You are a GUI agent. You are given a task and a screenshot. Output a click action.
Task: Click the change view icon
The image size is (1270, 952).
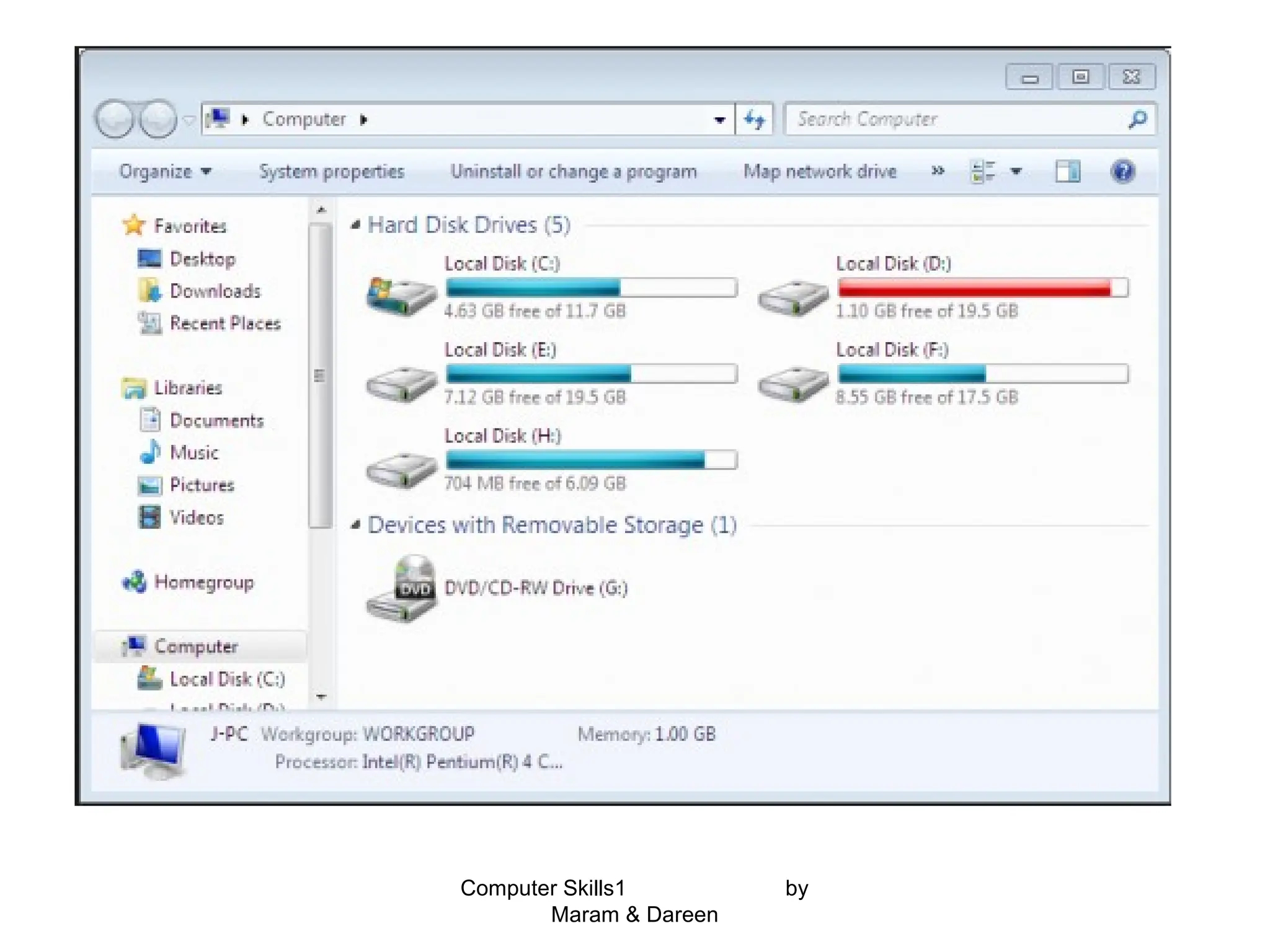(x=982, y=171)
